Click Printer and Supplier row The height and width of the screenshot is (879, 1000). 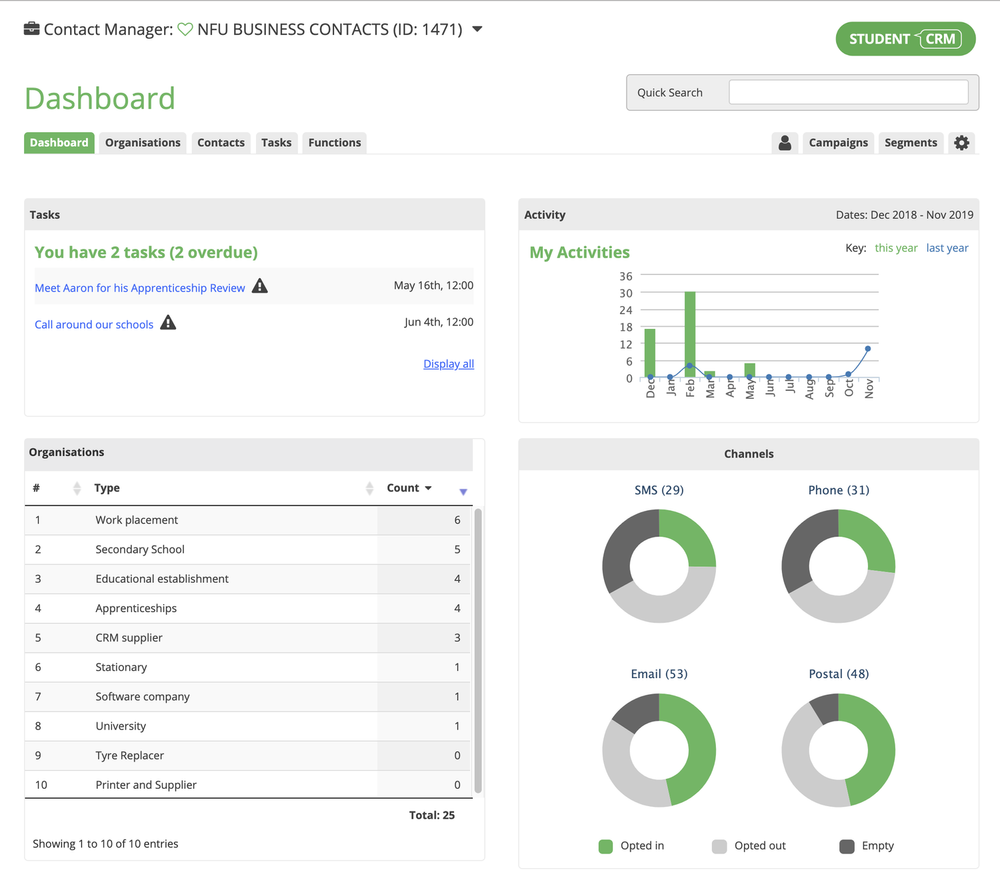click(247, 784)
